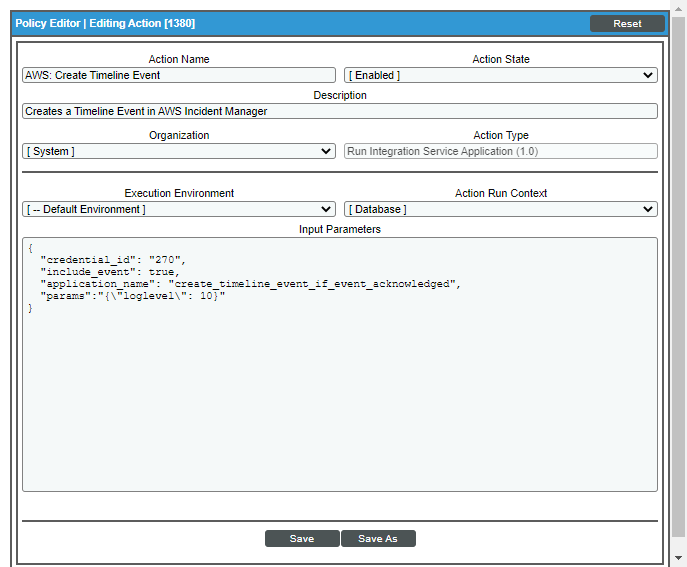Click the "credential_id": "270" line
The image size is (687, 567).
pyautogui.click(x=113, y=260)
